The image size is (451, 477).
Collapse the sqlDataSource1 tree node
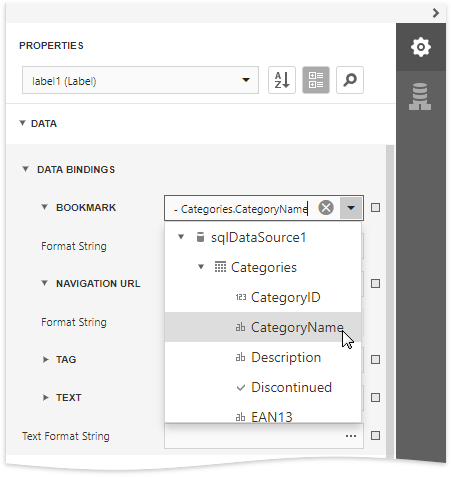[181, 237]
